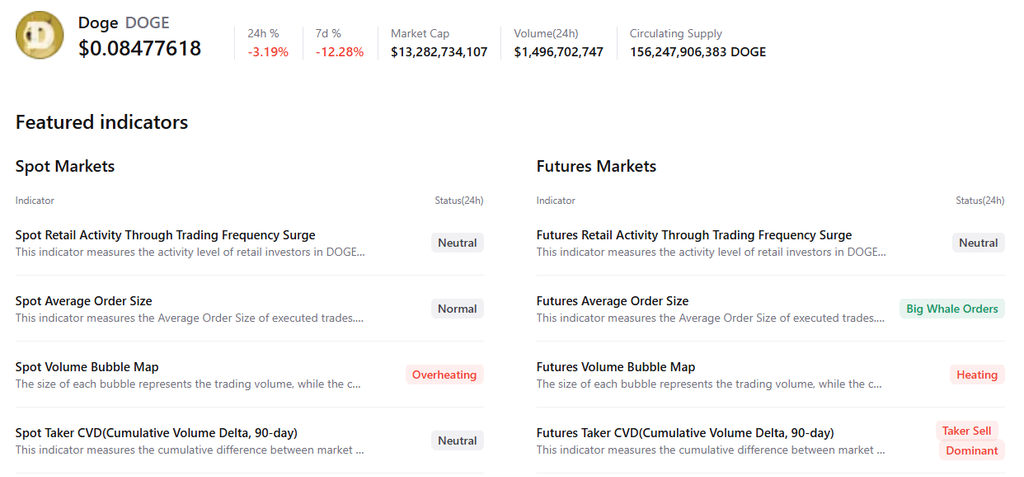Screen dimensions: 1024x477
Task: Click the Big Whale Orders badge
Action: (x=952, y=309)
